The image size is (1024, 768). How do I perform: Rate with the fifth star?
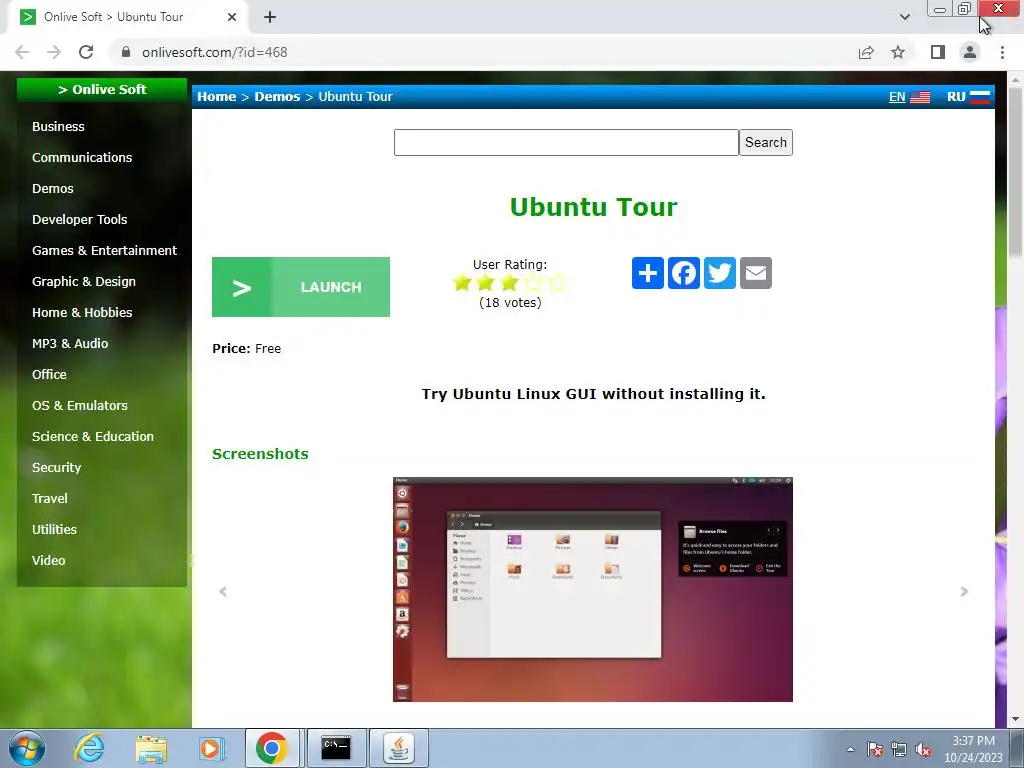coord(557,283)
